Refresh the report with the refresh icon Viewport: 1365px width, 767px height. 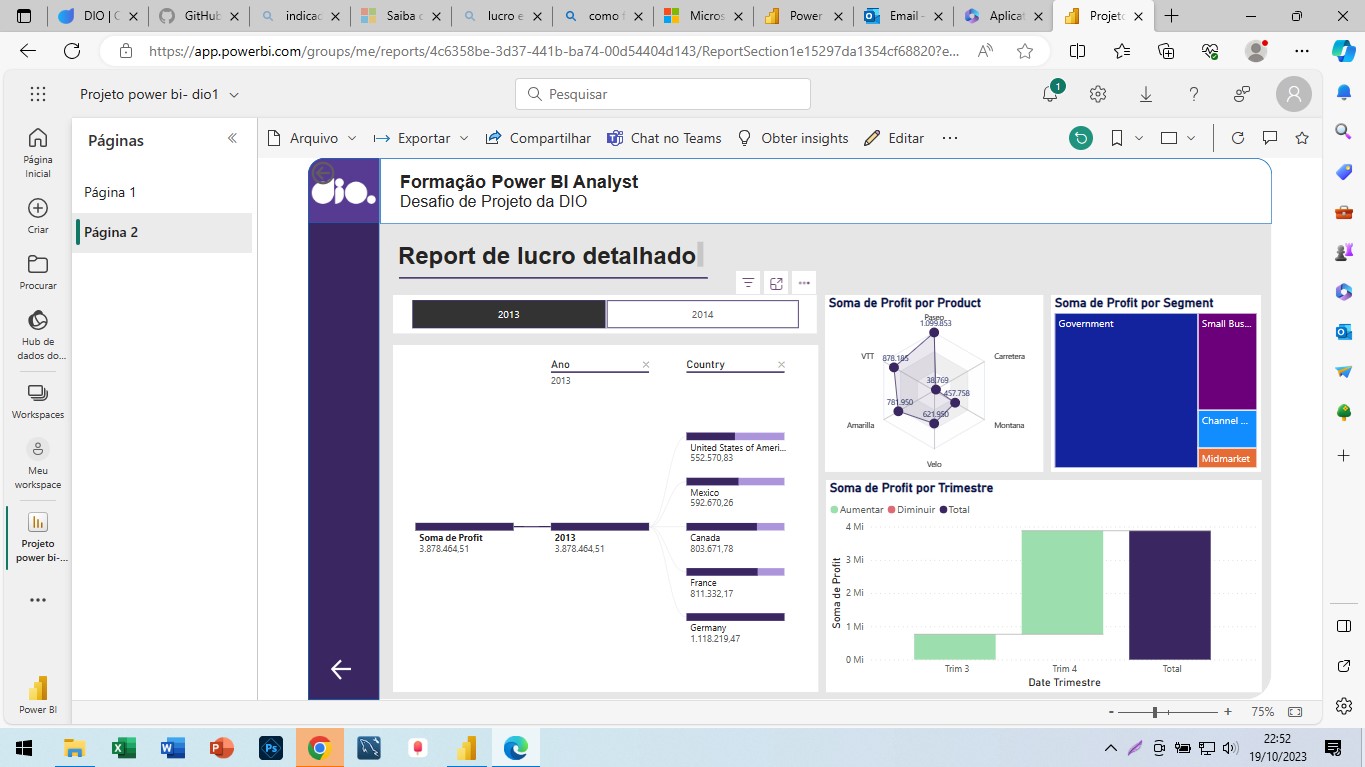click(x=1237, y=138)
